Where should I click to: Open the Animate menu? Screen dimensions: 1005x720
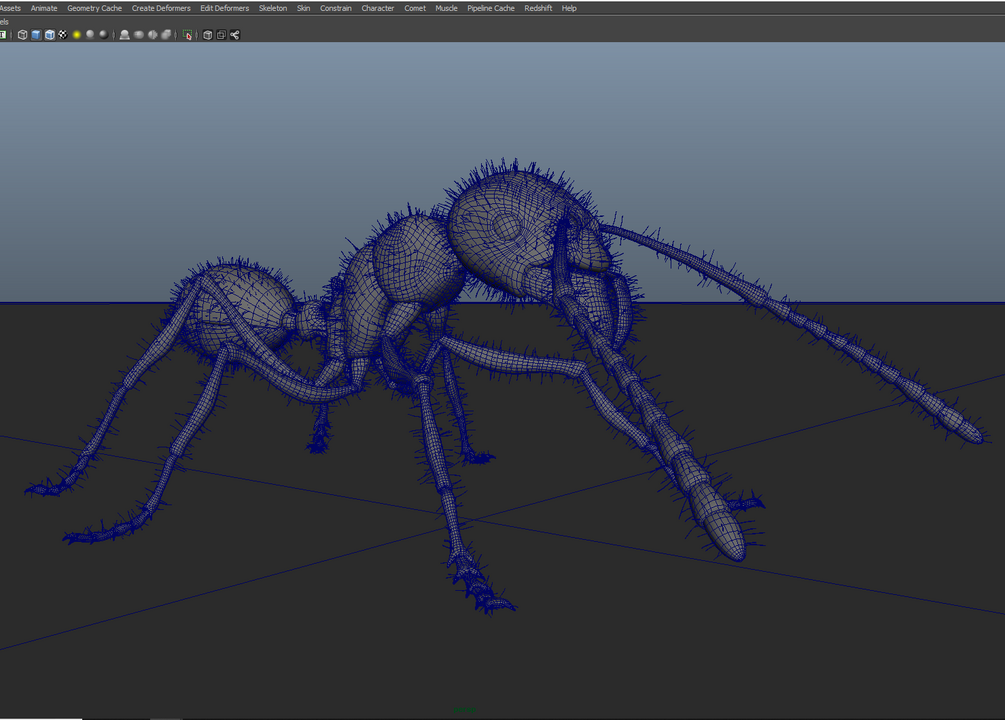(x=44, y=8)
